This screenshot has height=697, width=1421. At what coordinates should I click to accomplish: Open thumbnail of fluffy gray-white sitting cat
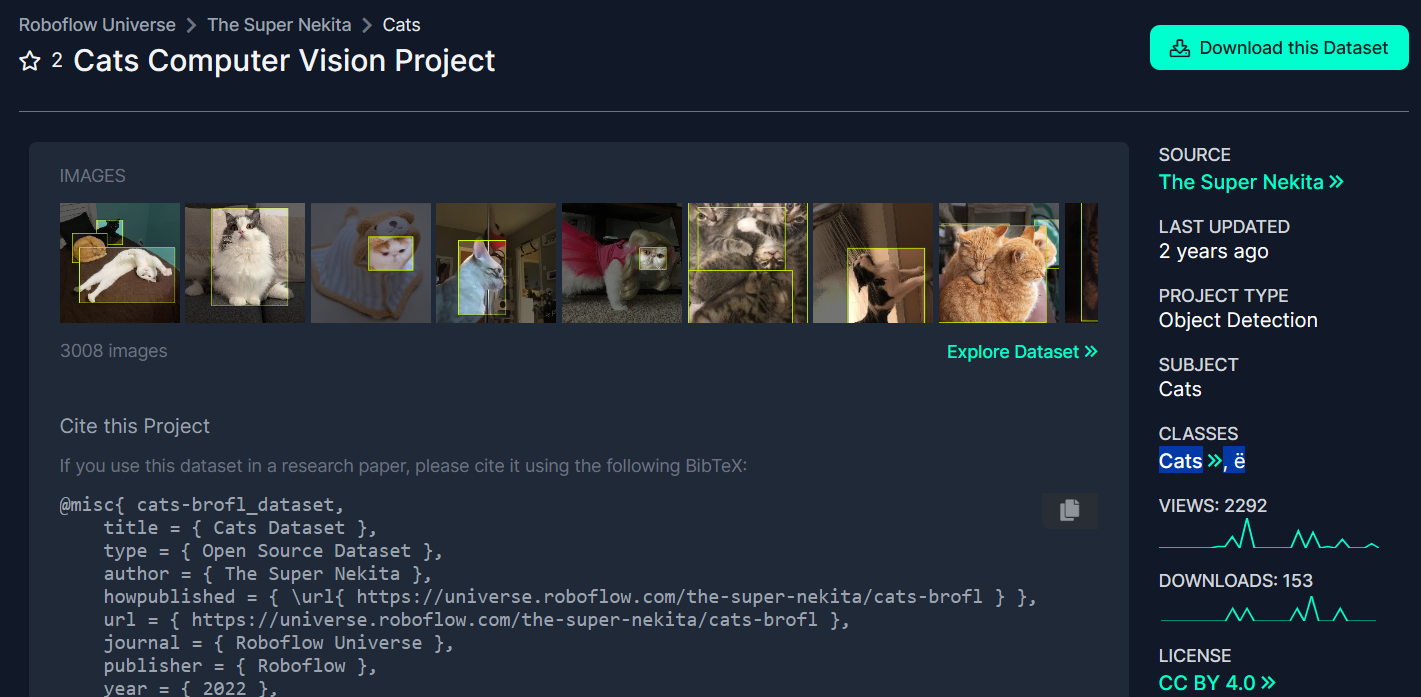pos(245,263)
